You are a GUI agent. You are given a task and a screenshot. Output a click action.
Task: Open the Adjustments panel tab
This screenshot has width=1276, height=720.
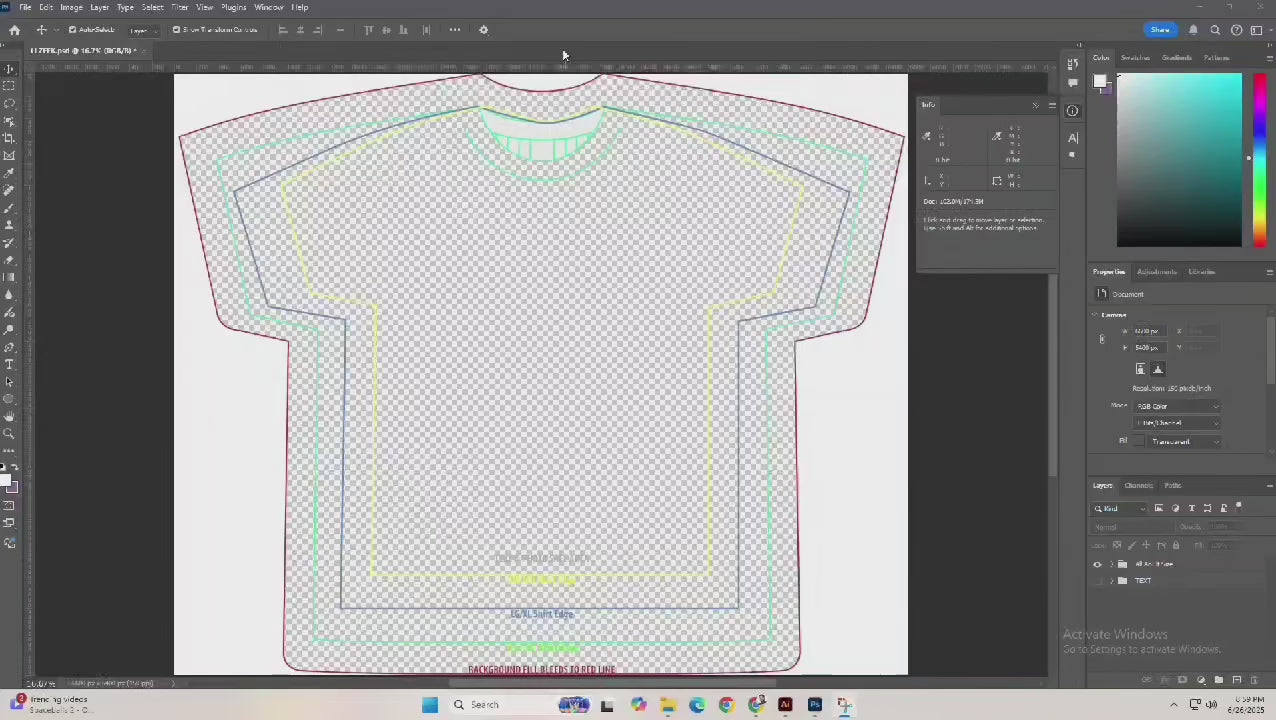(1156, 272)
